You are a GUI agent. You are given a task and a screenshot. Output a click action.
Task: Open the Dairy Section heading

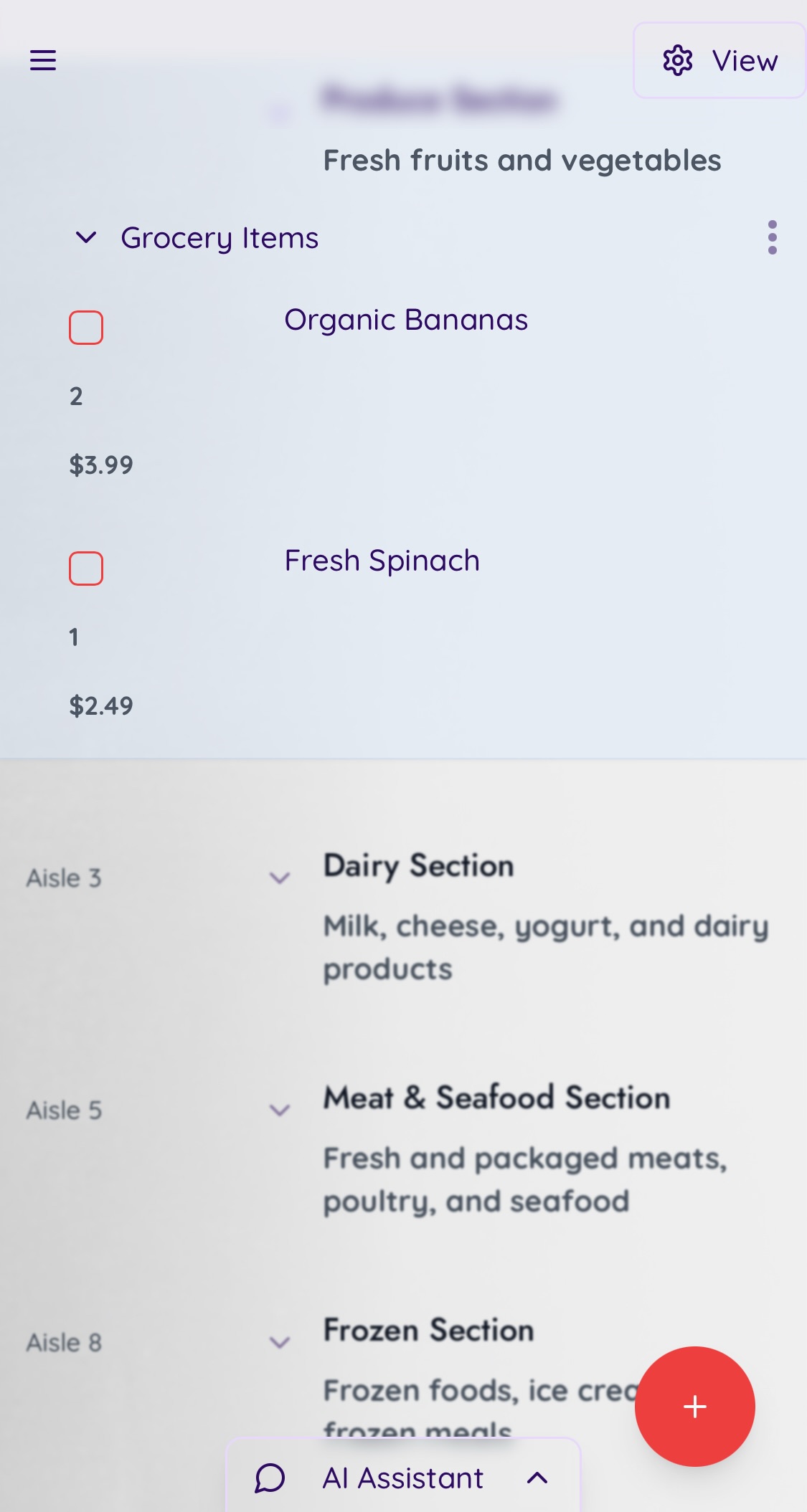418,865
